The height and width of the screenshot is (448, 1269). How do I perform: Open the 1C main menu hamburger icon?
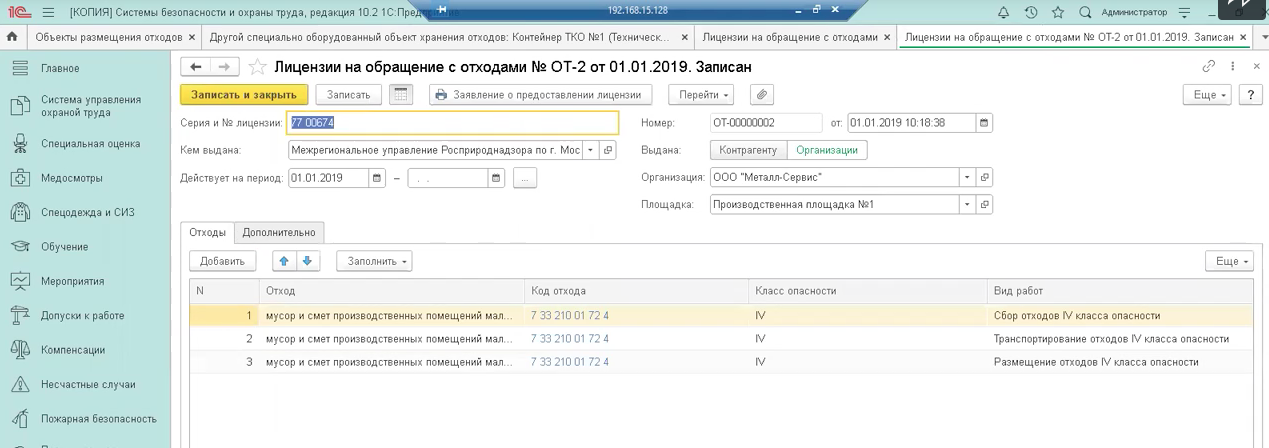click(48, 13)
